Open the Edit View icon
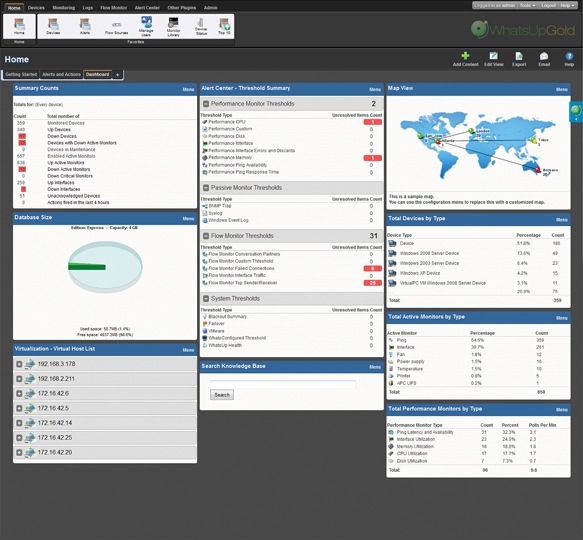The height and width of the screenshot is (540, 583). 493,56
